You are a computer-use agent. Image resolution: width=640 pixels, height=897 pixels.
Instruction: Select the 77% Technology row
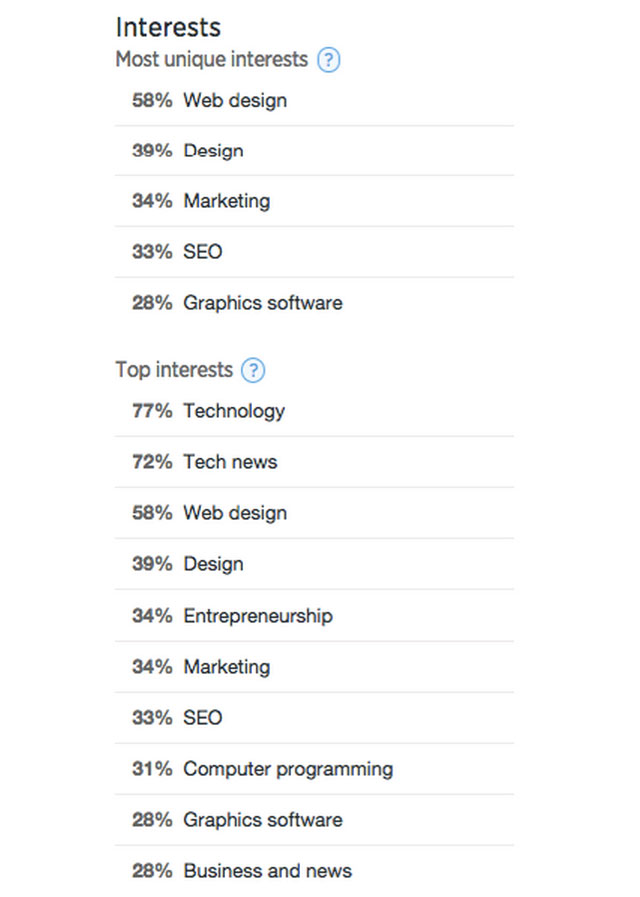coord(234,411)
